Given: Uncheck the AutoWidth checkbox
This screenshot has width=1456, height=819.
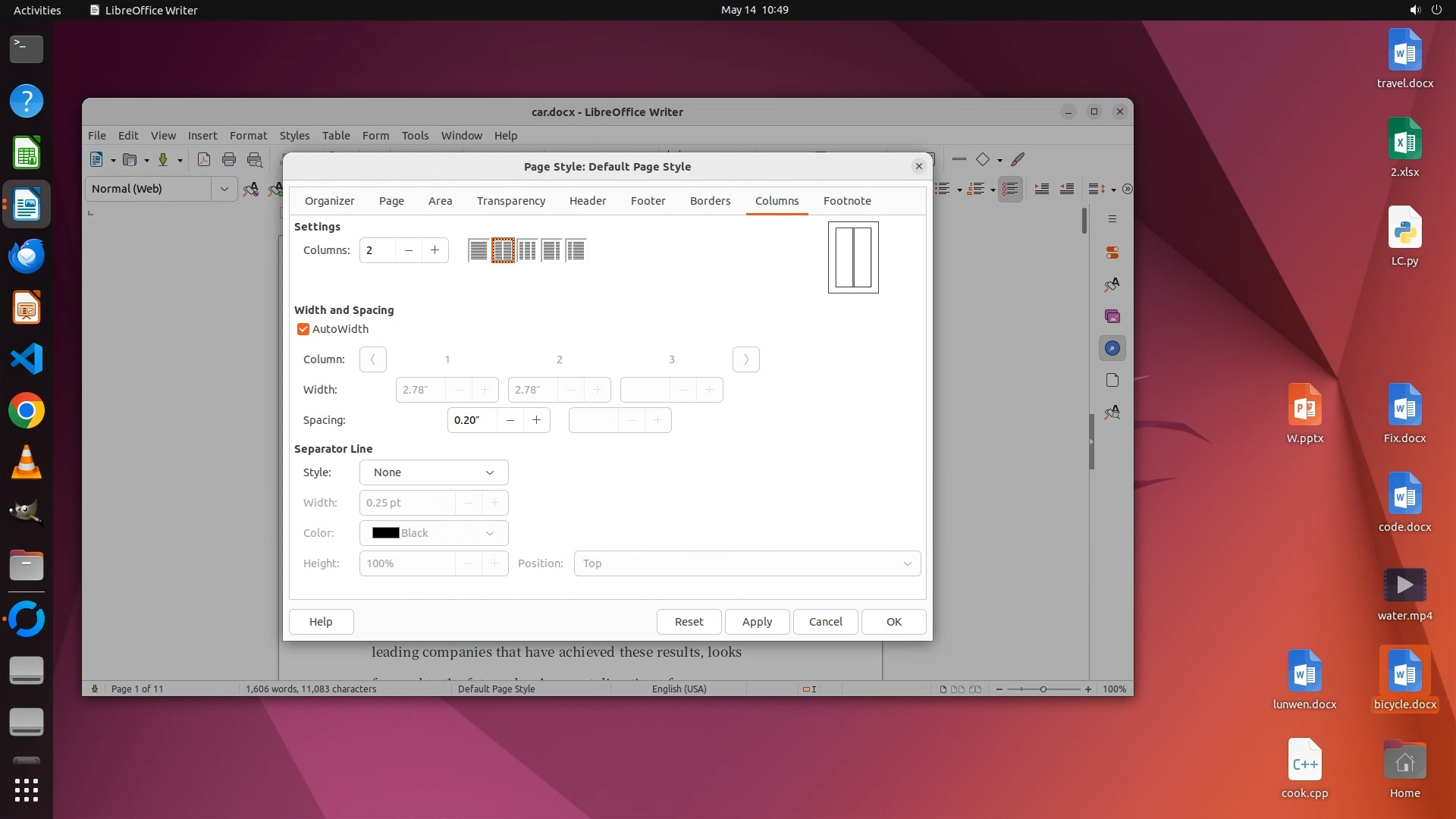Looking at the screenshot, I should coord(303,329).
